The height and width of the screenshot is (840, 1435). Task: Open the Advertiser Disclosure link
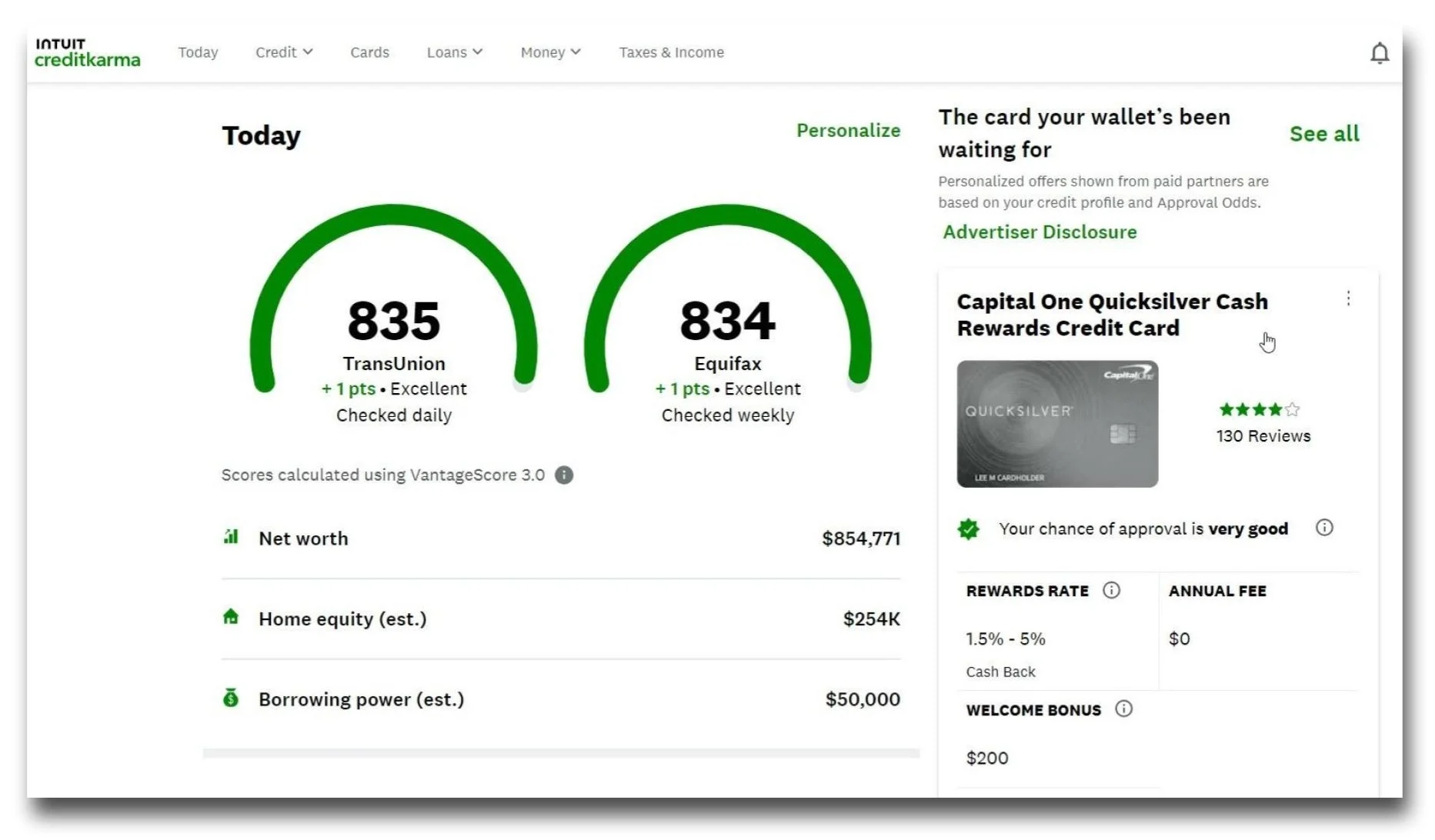1040,232
